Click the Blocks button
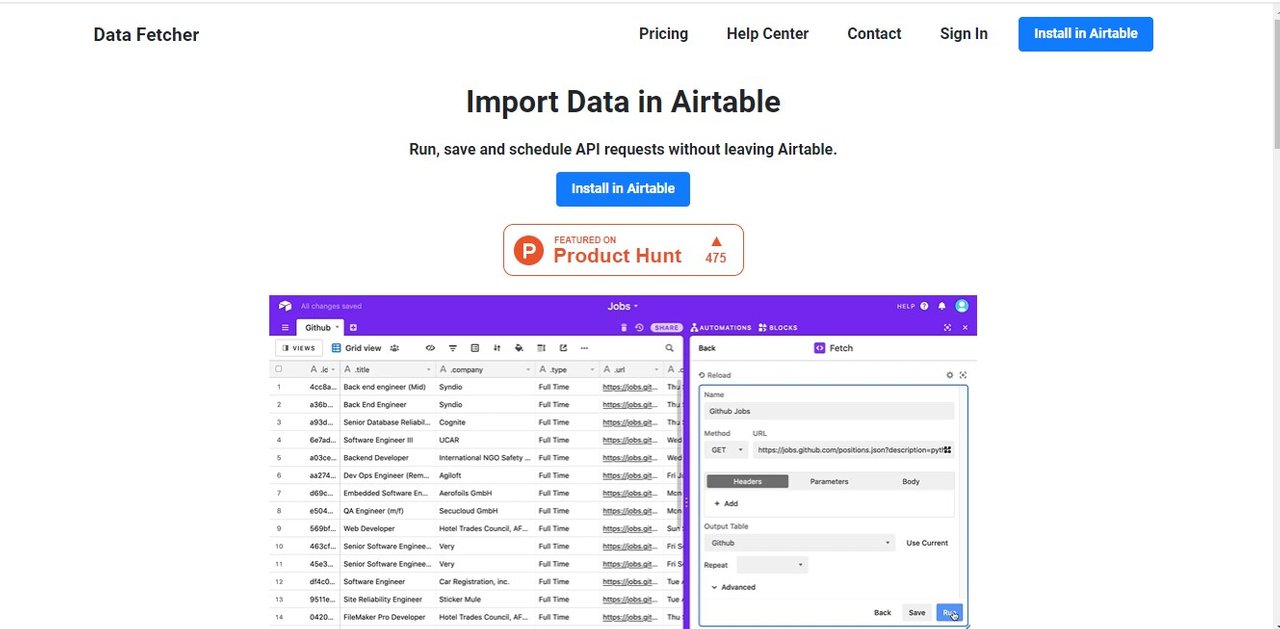The width and height of the screenshot is (1280, 629). click(778, 327)
